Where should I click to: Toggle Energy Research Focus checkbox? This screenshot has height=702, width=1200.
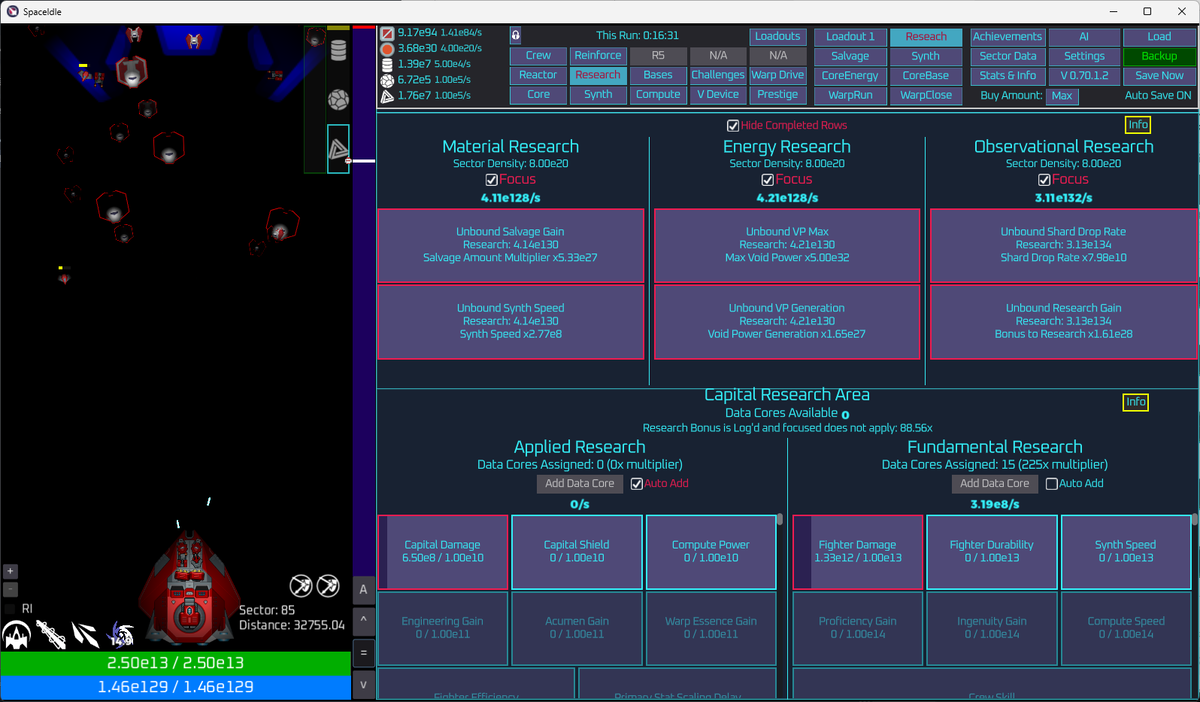coord(767,180)
